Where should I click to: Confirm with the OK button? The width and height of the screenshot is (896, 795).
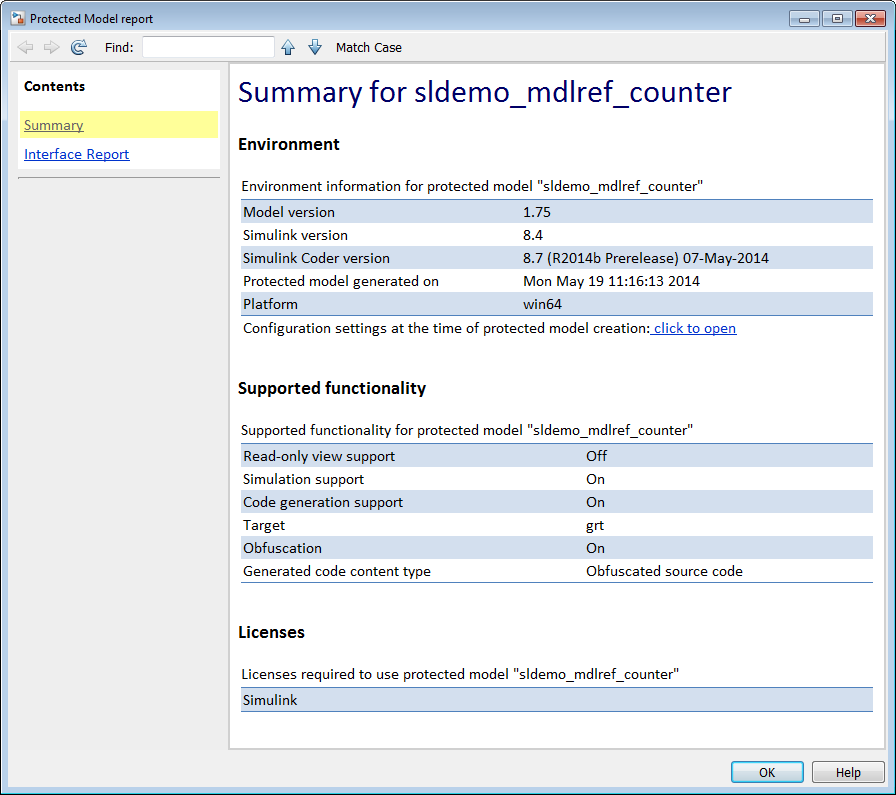pos(767,772)
